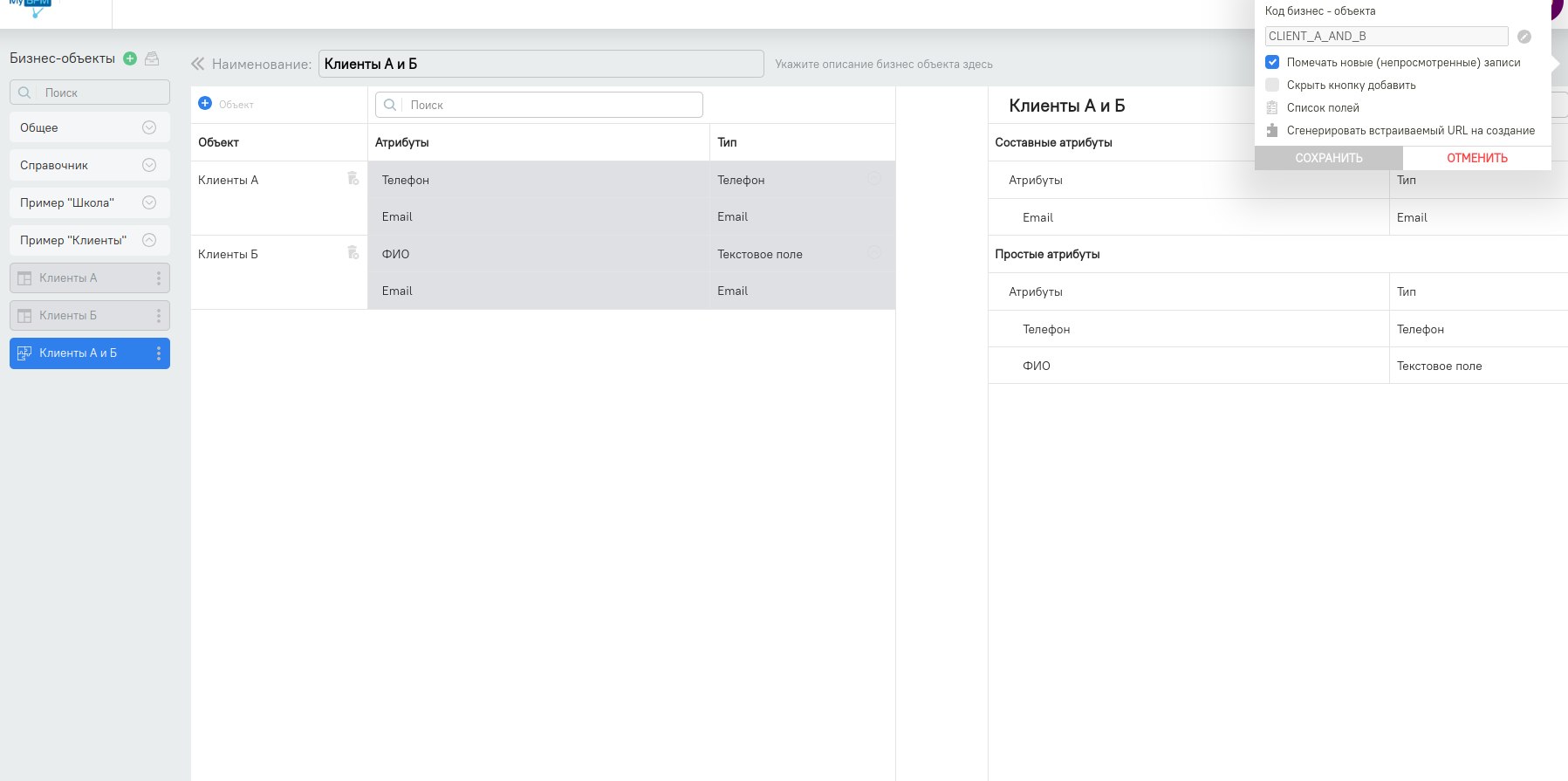Open three-dot menu for sidebar item Клиенты А
This screenshot has width=1568, height=781.
coord(158,278)
